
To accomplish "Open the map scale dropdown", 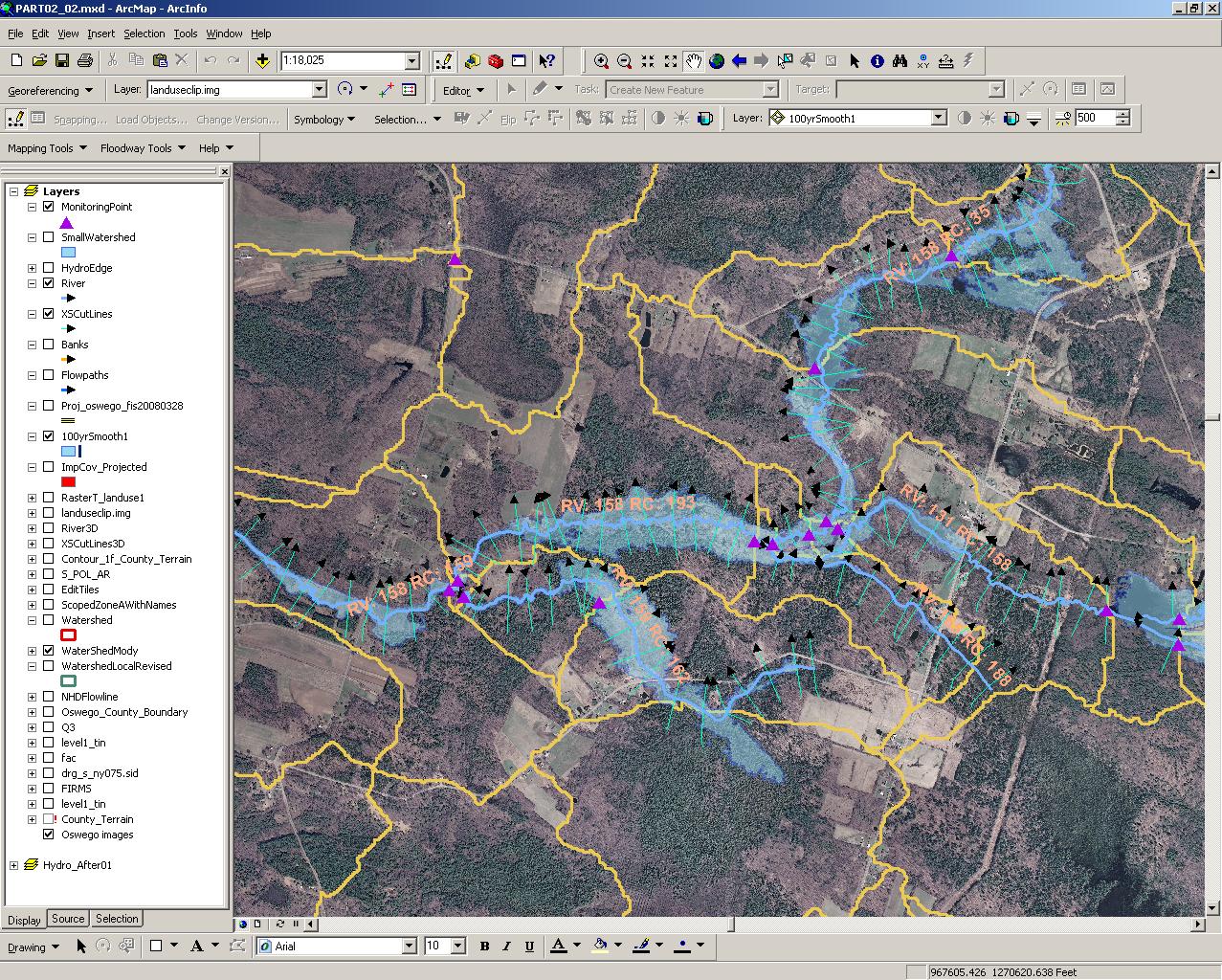I will (412, 61).
